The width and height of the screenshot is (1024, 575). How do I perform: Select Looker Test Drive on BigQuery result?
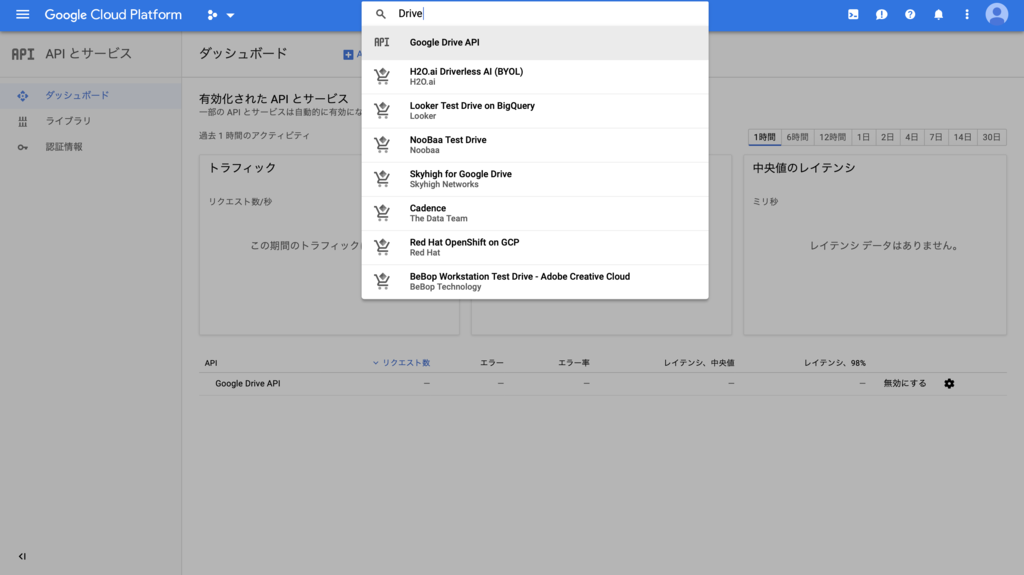(535, 110)
